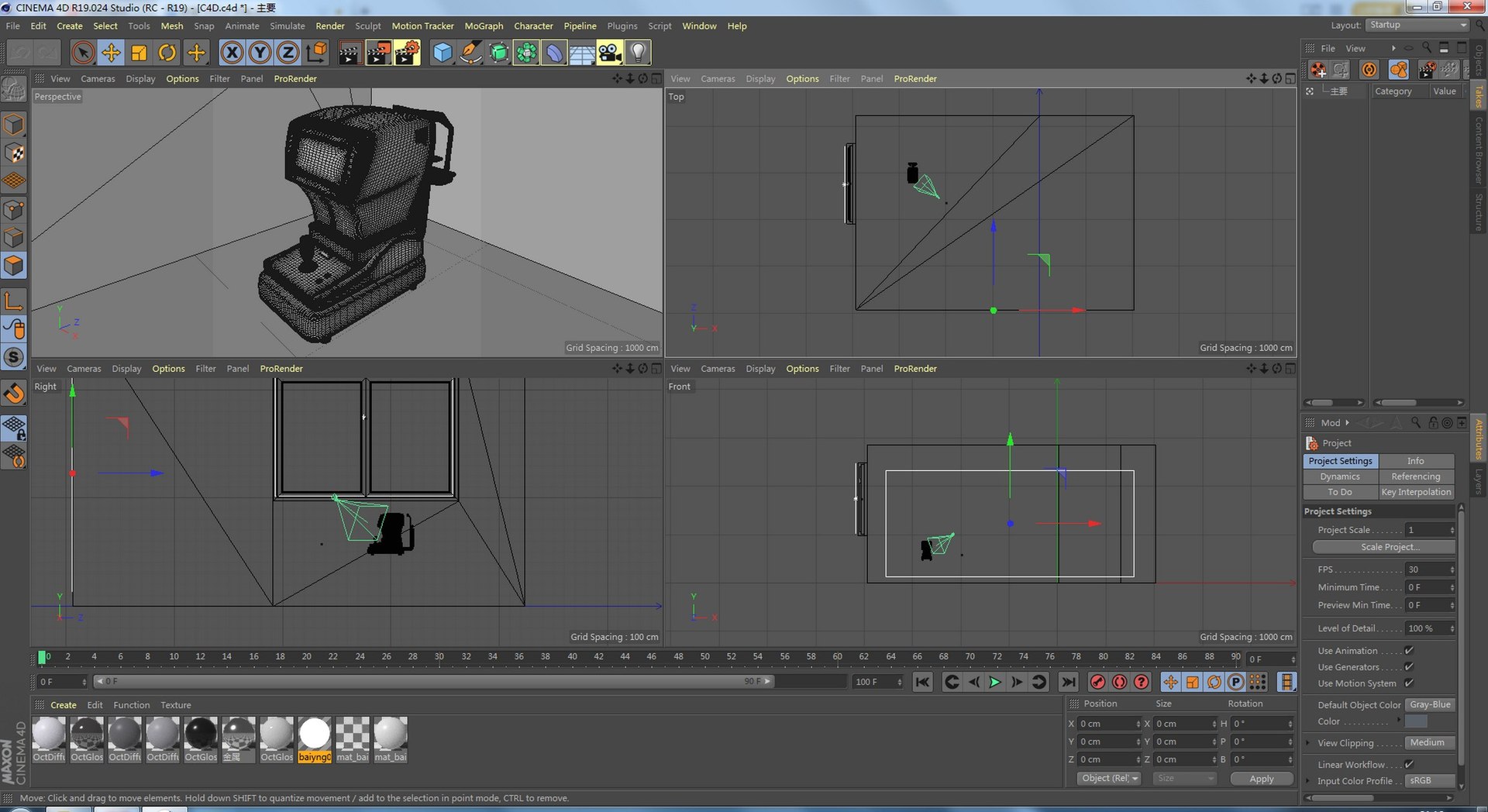The width and height of the screenshot is (1488, 812).
Task: Open Edit Render Settings icon
Action: [407, 53]
